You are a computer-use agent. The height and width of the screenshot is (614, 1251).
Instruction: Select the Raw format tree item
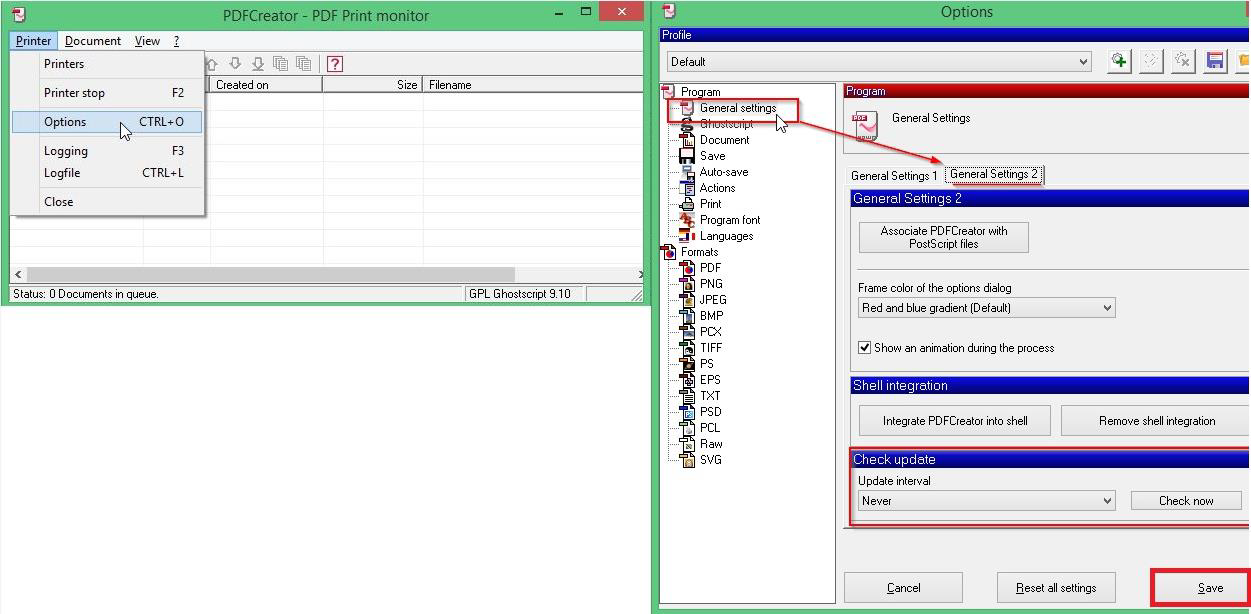coord(711,444)
